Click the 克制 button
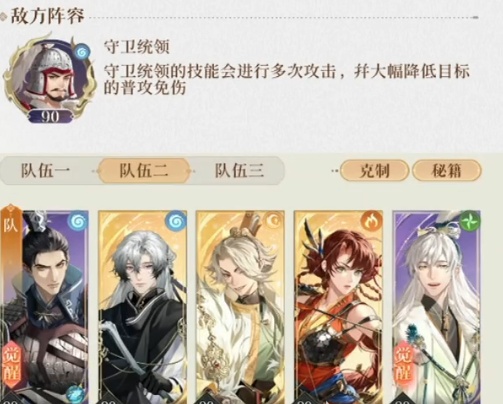 [x=375, y=171]
